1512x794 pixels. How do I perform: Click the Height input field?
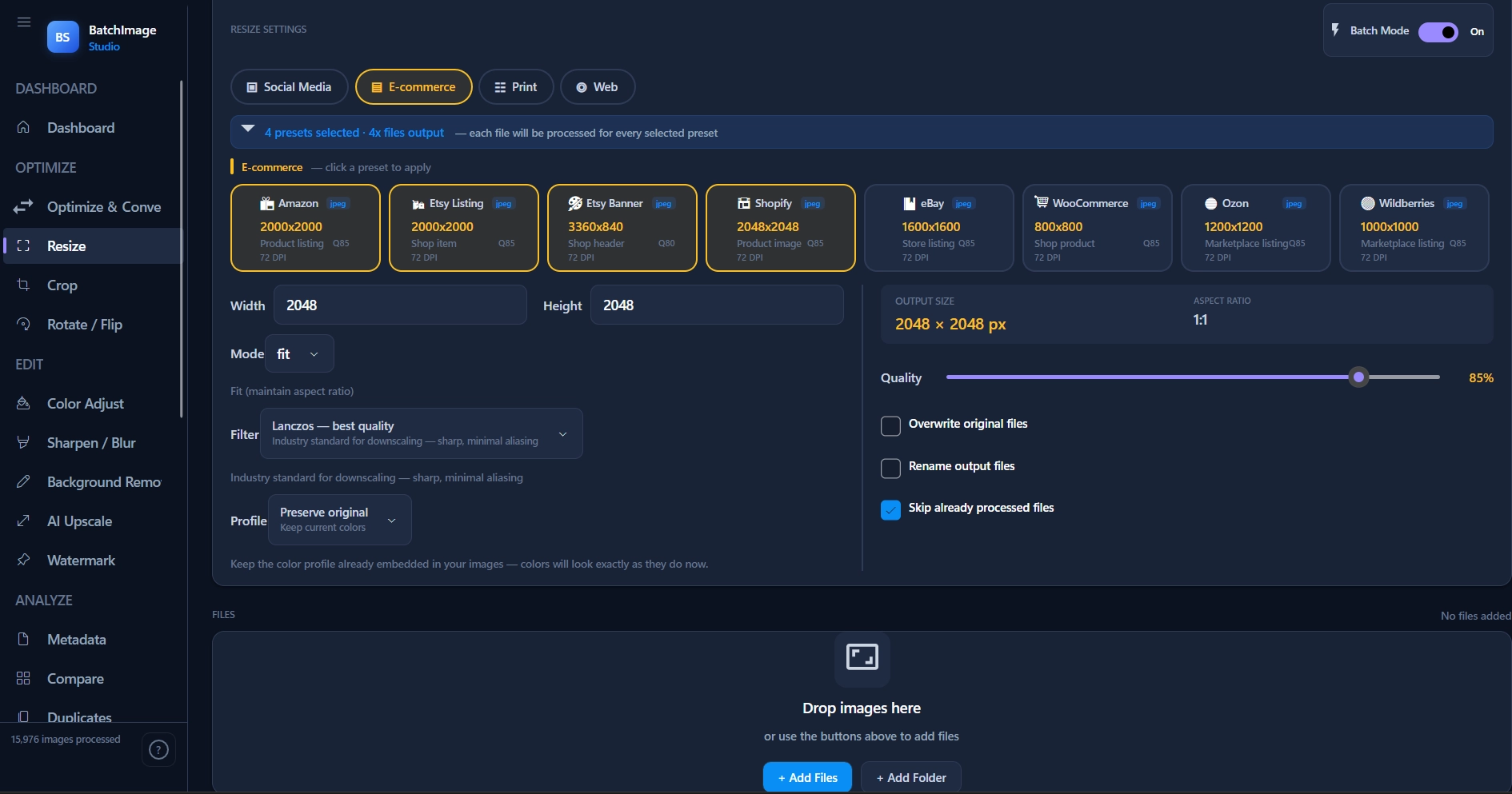[717, 305]
